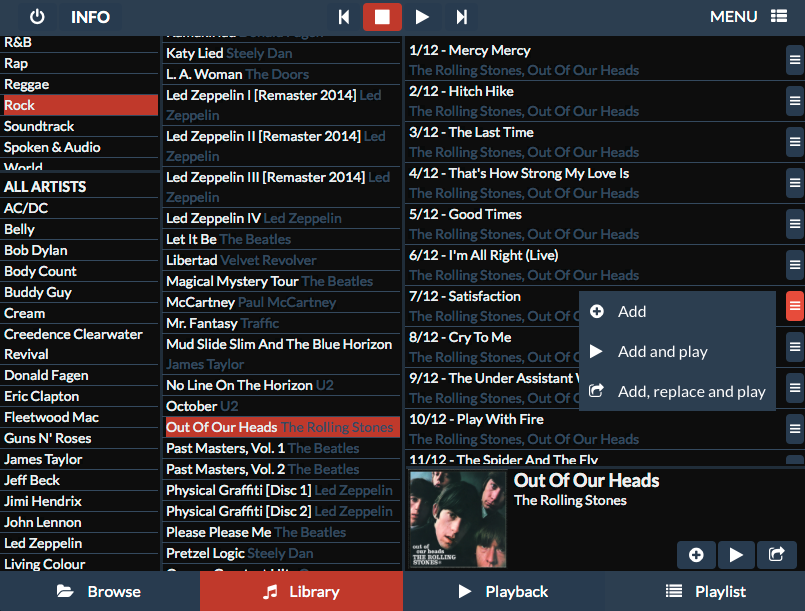Select artist Fleetwood Mac
The image size is (805, 611).
click(79, 417)
